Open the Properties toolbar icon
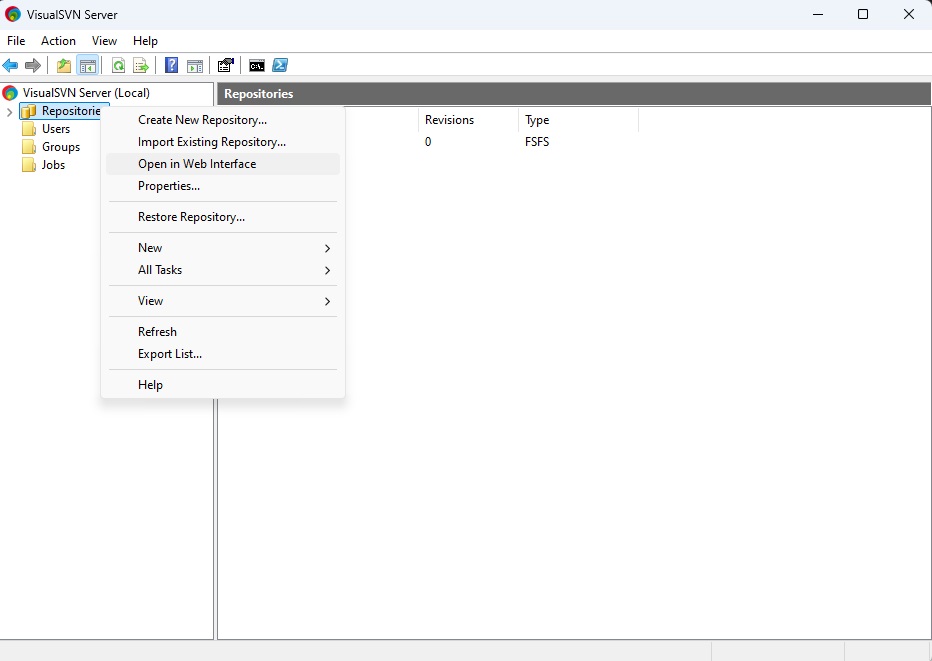The image size is (932, 661). tap(226, 66)
